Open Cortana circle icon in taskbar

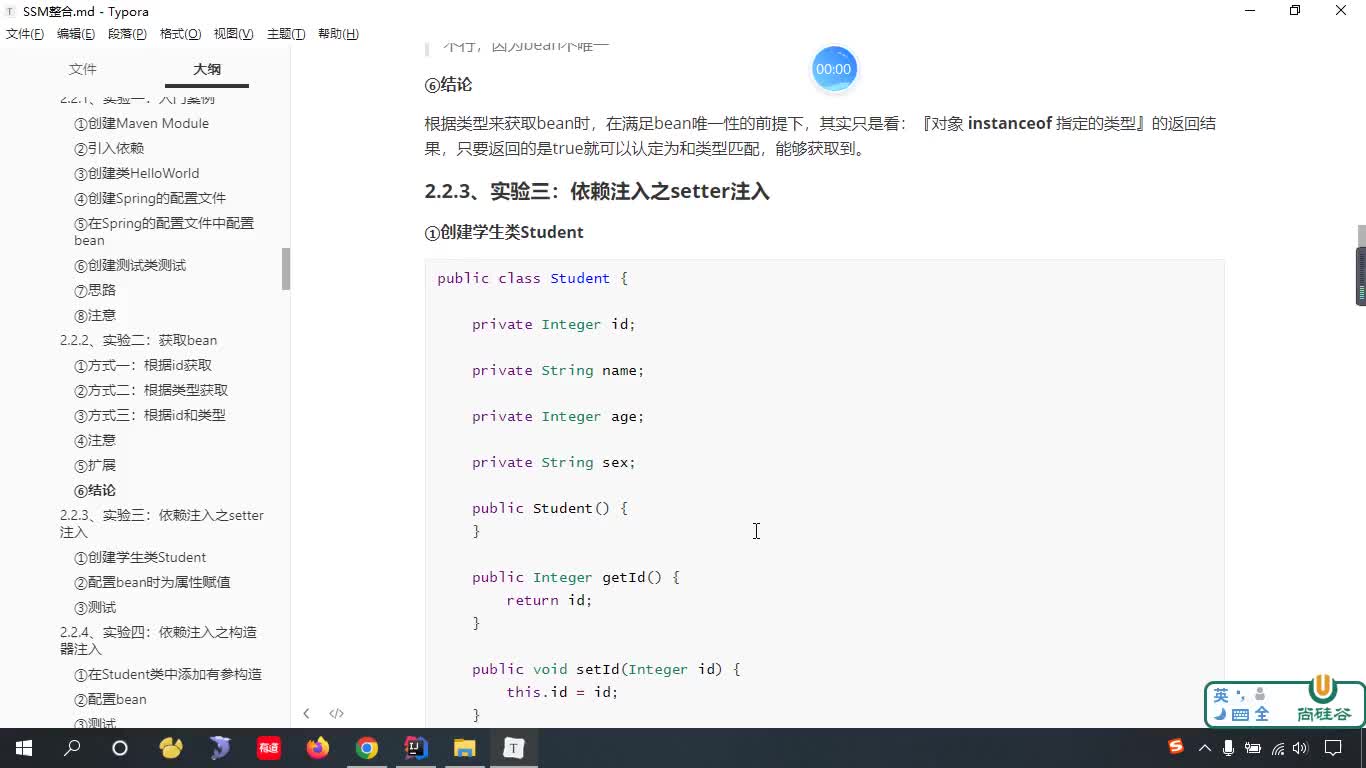click(120, 748)
